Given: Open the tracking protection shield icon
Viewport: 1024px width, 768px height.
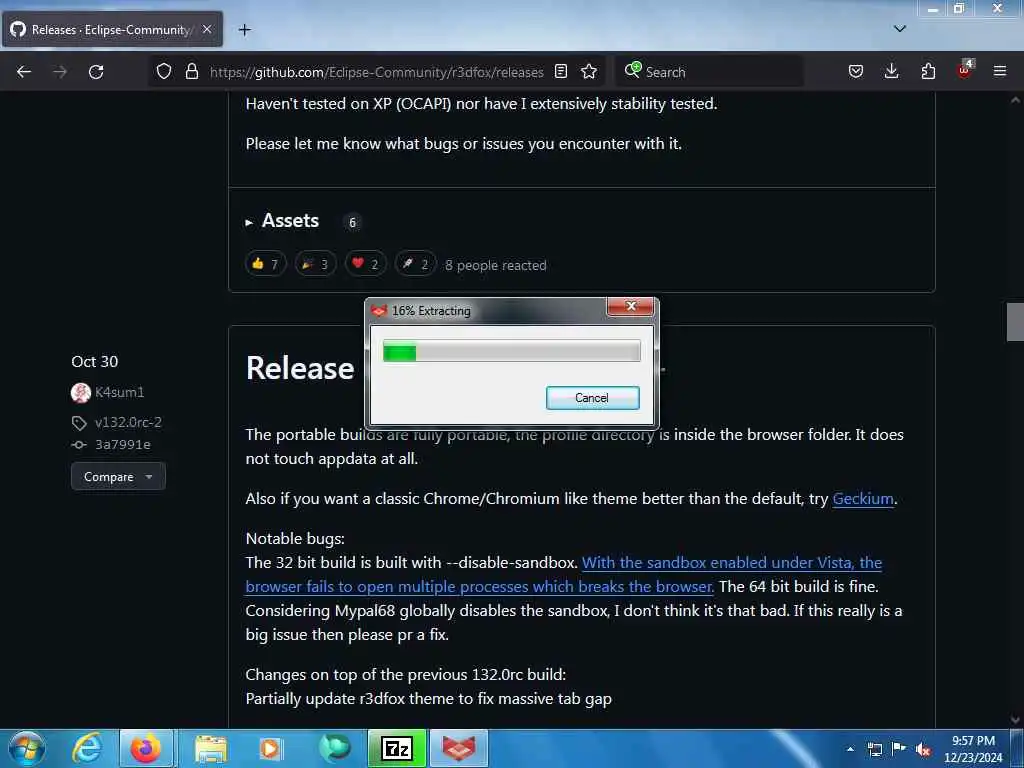Looking at the screenshot, I should 164,72.
